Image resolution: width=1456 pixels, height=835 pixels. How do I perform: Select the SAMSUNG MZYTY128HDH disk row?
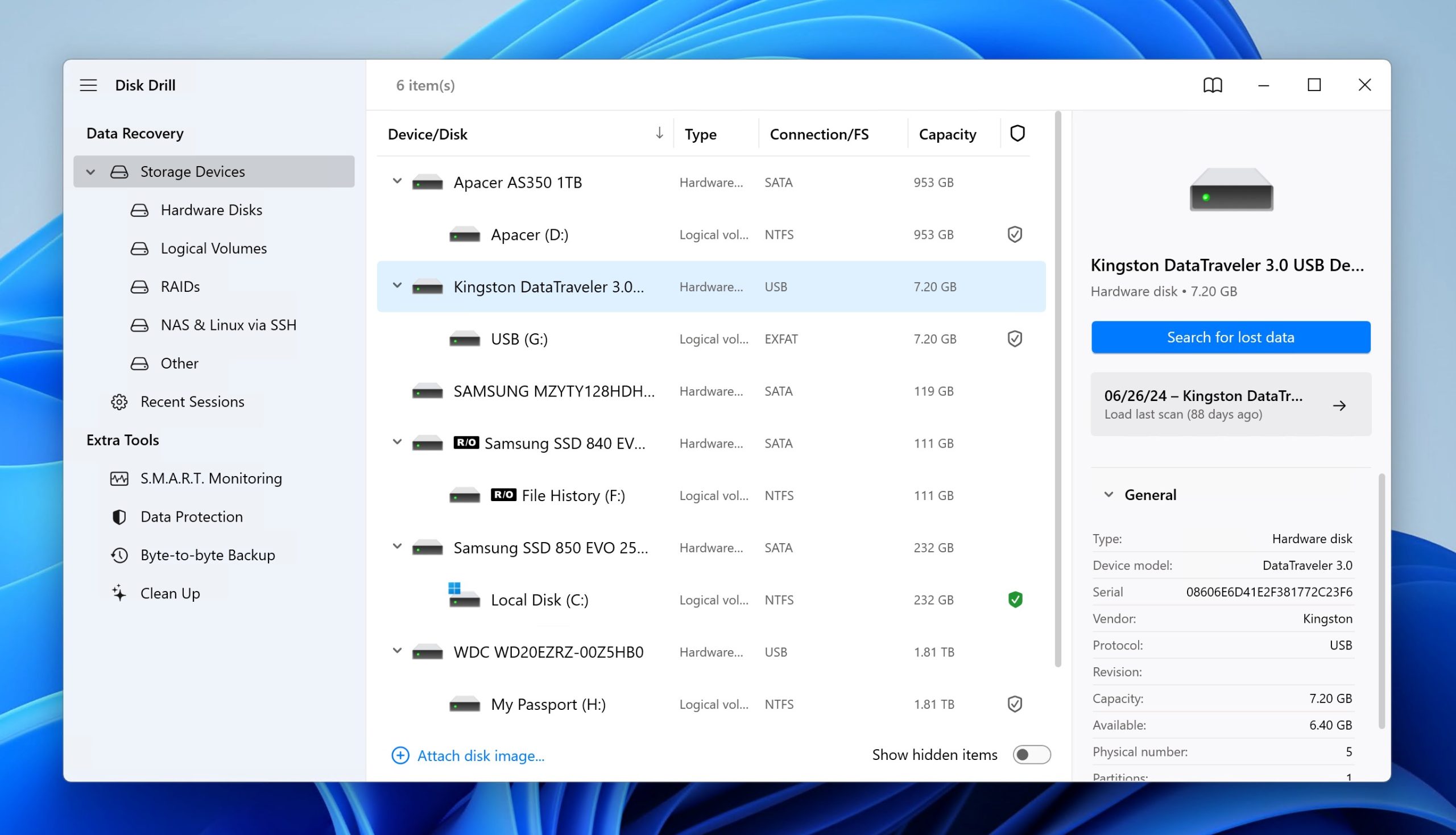pyautogui.click(x=710, y=391)
